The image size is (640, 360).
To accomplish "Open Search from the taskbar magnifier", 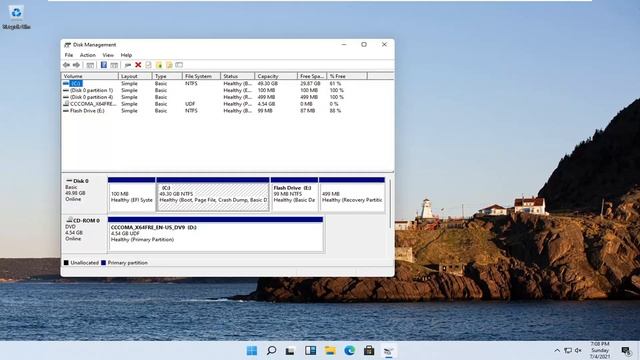I will coord(271,351).
